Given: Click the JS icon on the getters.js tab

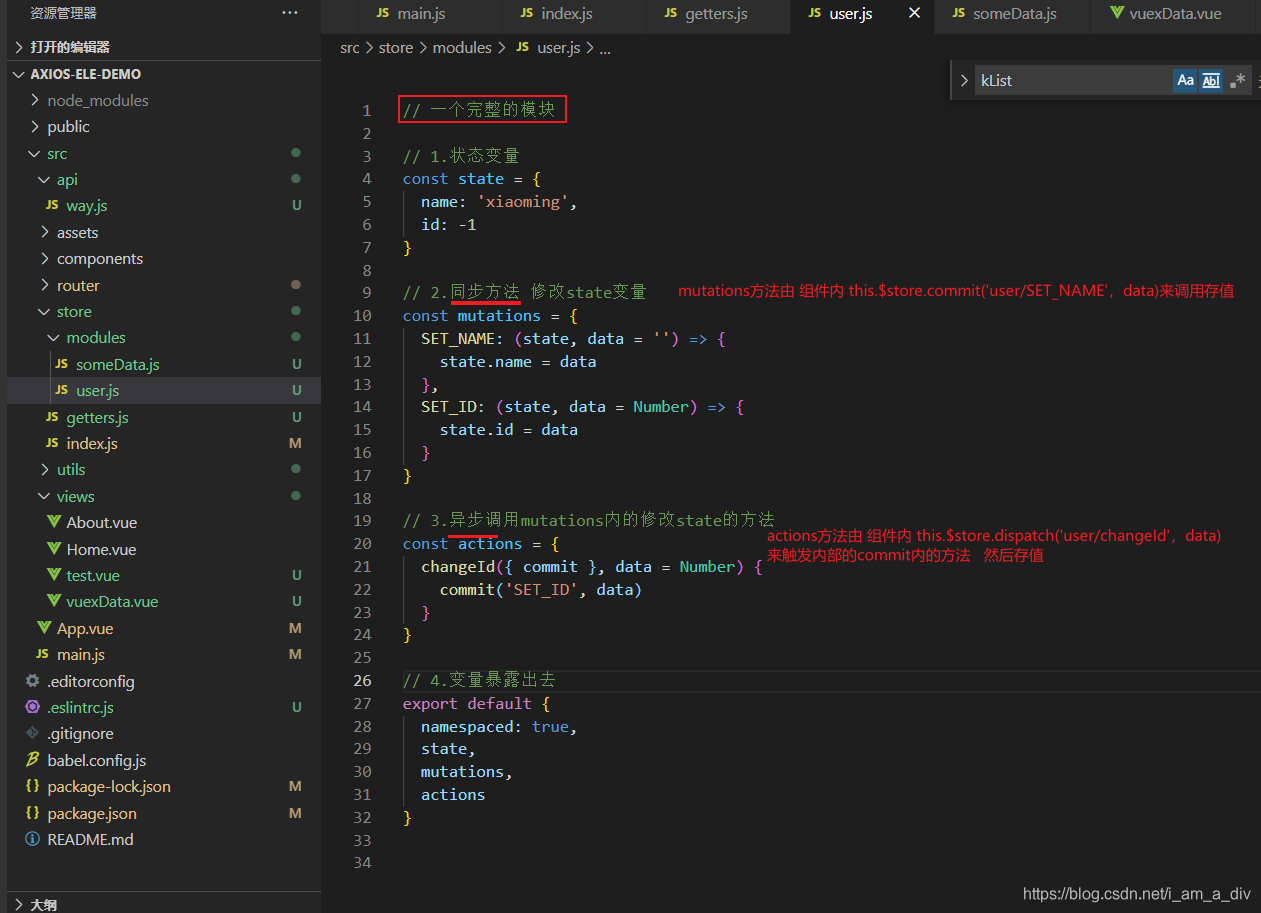Looking at the screenshot, I should click(671, 13).
